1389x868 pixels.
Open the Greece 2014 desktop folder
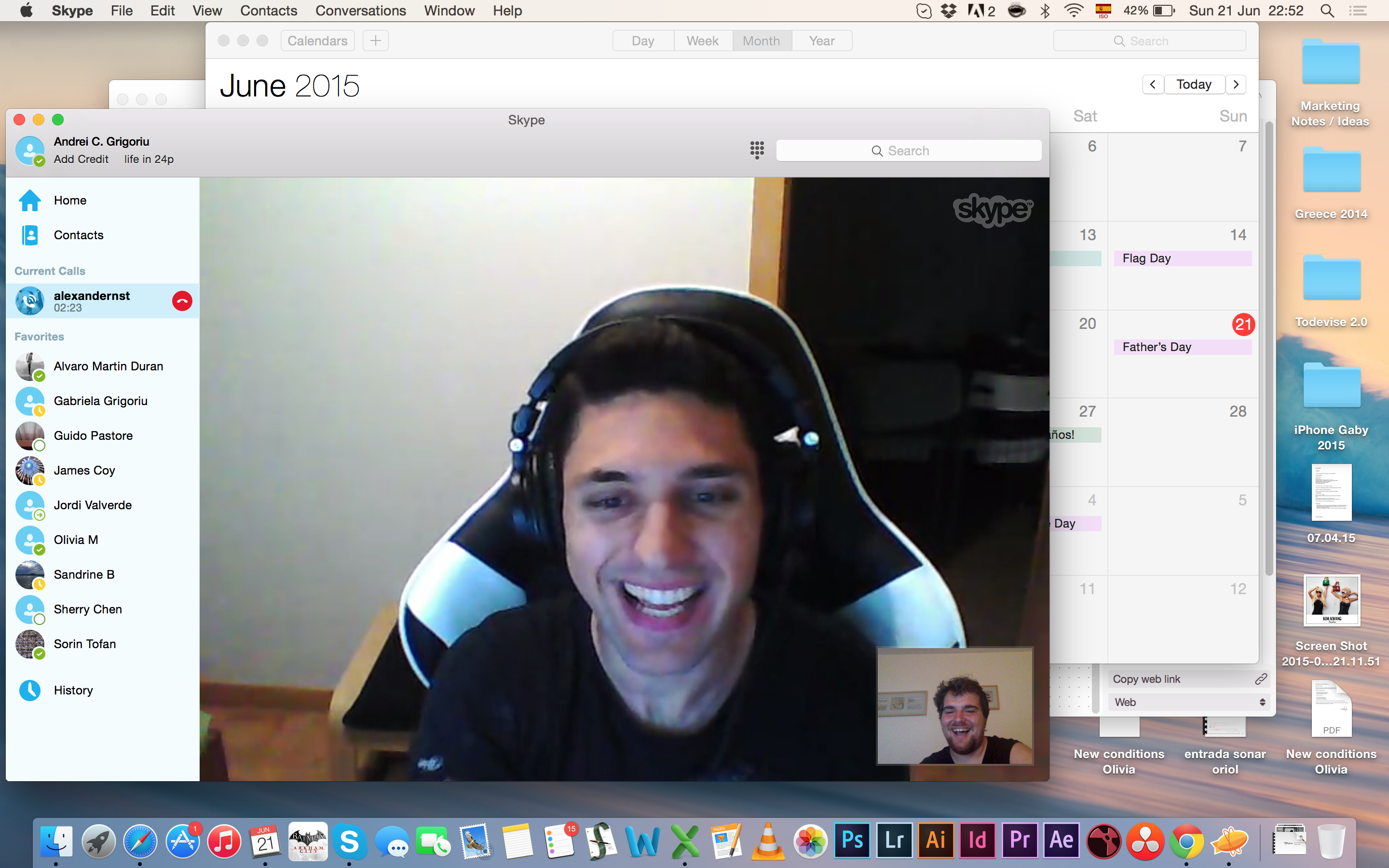coord(1331,184)
